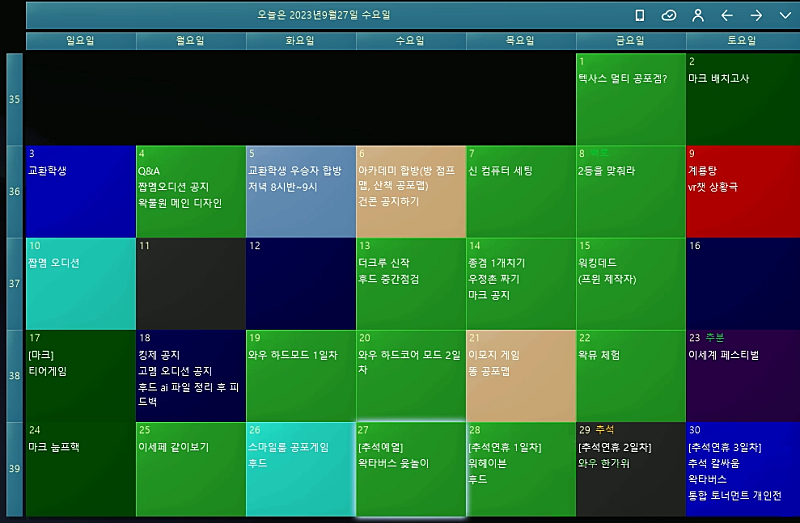800x523 pixels.
Task: Select the 수요일 column header
Action: (411, 41)
